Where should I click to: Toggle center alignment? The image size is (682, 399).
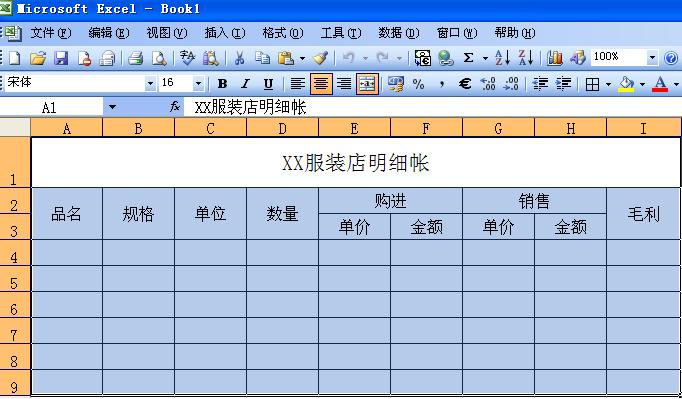[321, 84]
